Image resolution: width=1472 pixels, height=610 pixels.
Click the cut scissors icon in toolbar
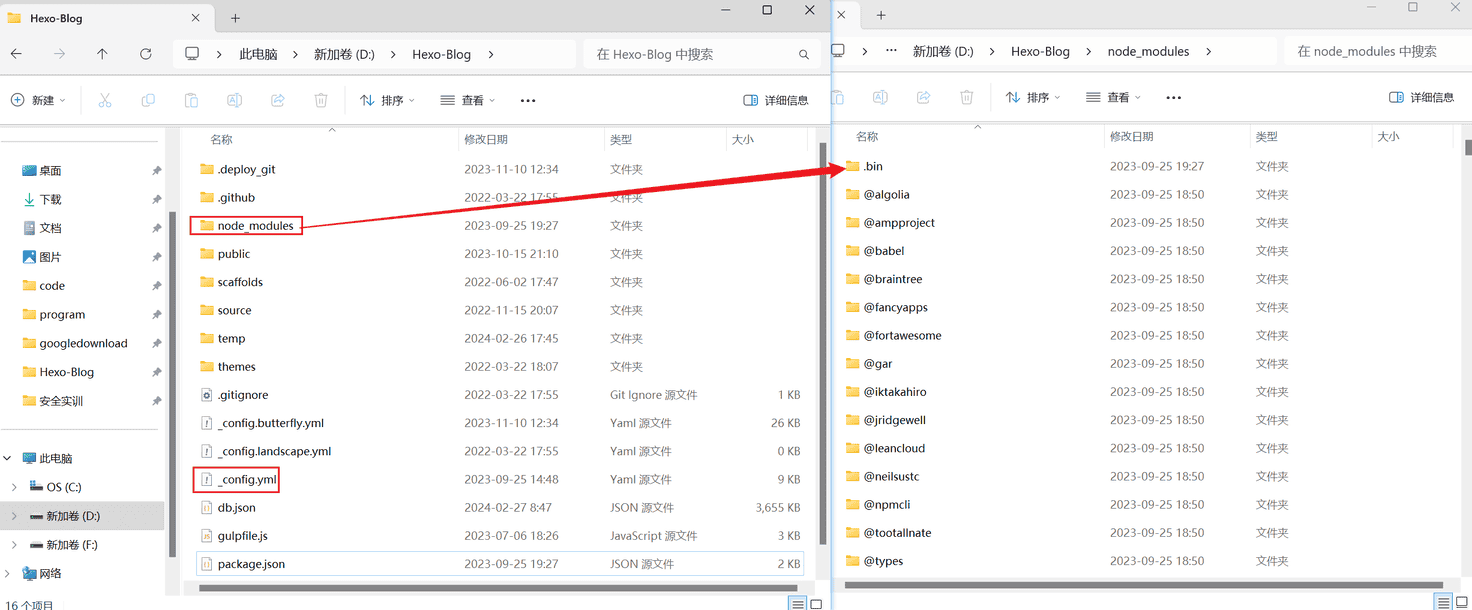[105, 100]
